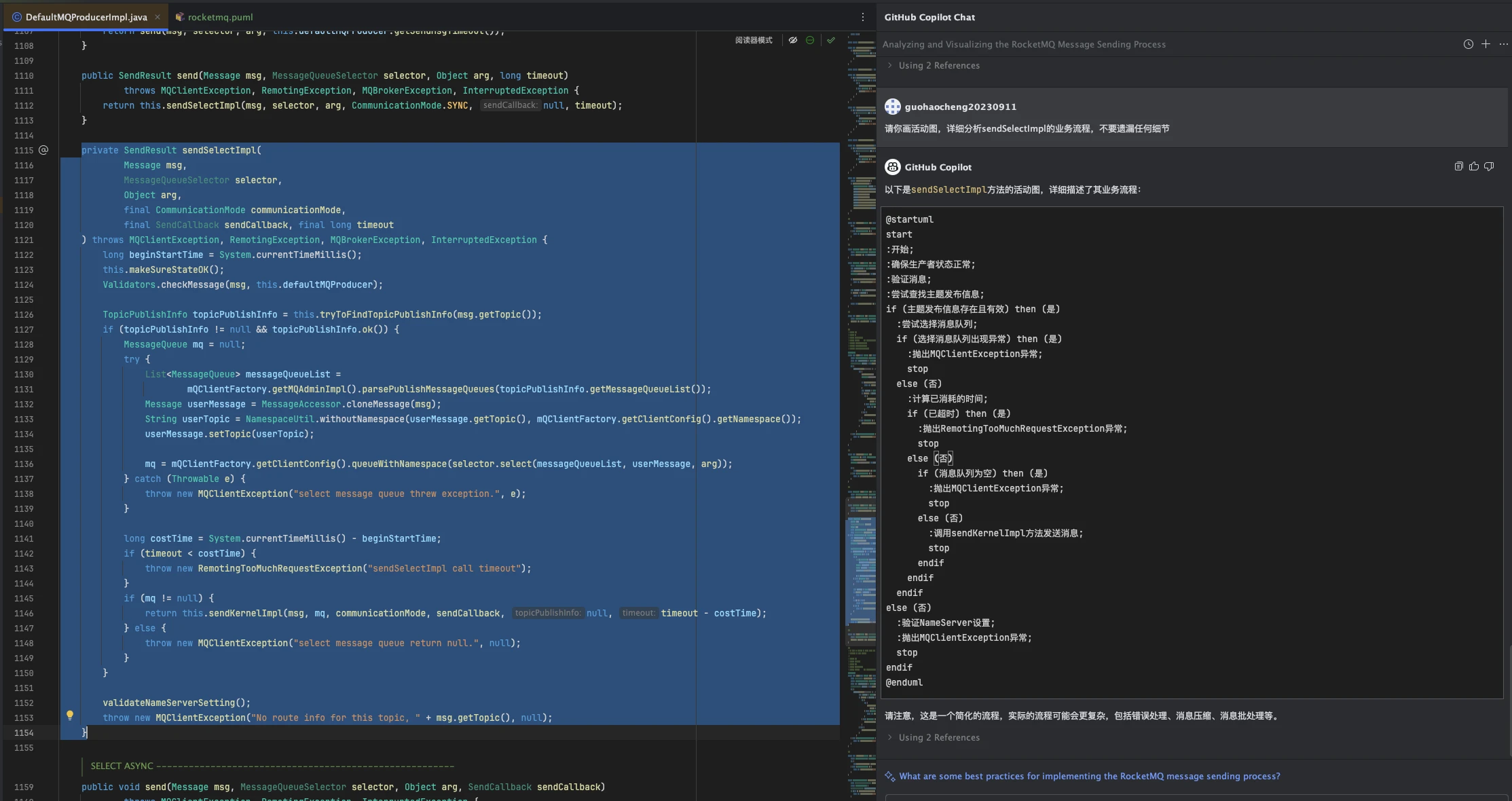Image resolution: width=1512 pixels, height=801 pixels.
Task: Toggle the eye-off visibility icon in editor toolbar
Action: [x=793, y=40]
